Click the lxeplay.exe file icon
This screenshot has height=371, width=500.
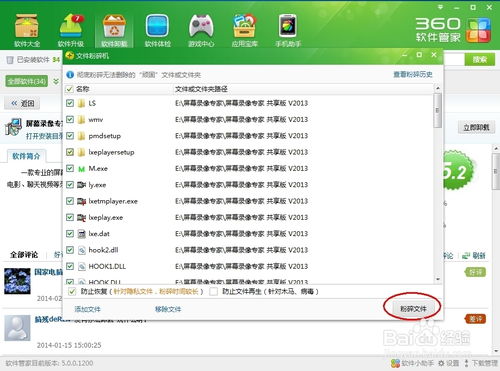click(x=81, y=217)
